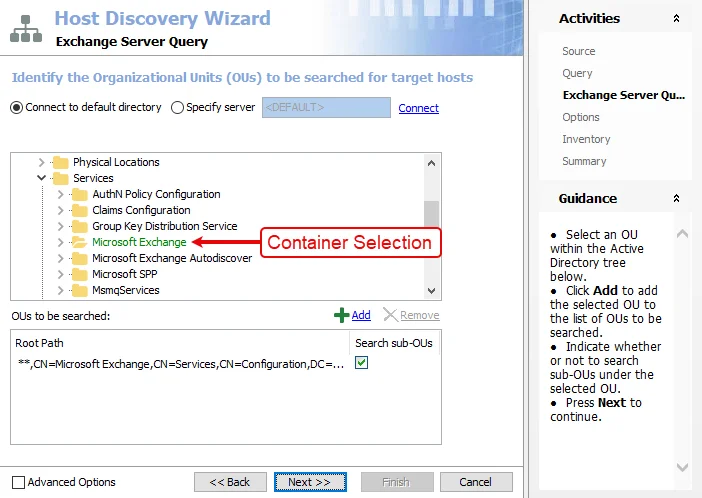Click the Search sub-OUs column header
The width and height of the screenshot is (702, 498).
coord(394,343)
